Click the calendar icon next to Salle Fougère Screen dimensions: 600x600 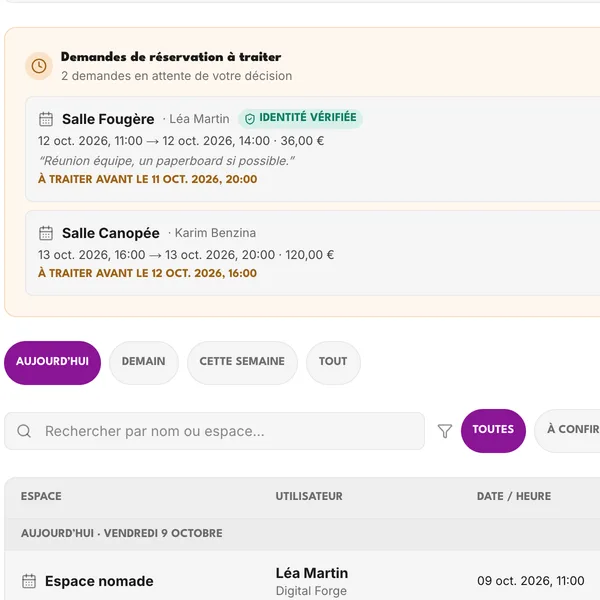46,119
